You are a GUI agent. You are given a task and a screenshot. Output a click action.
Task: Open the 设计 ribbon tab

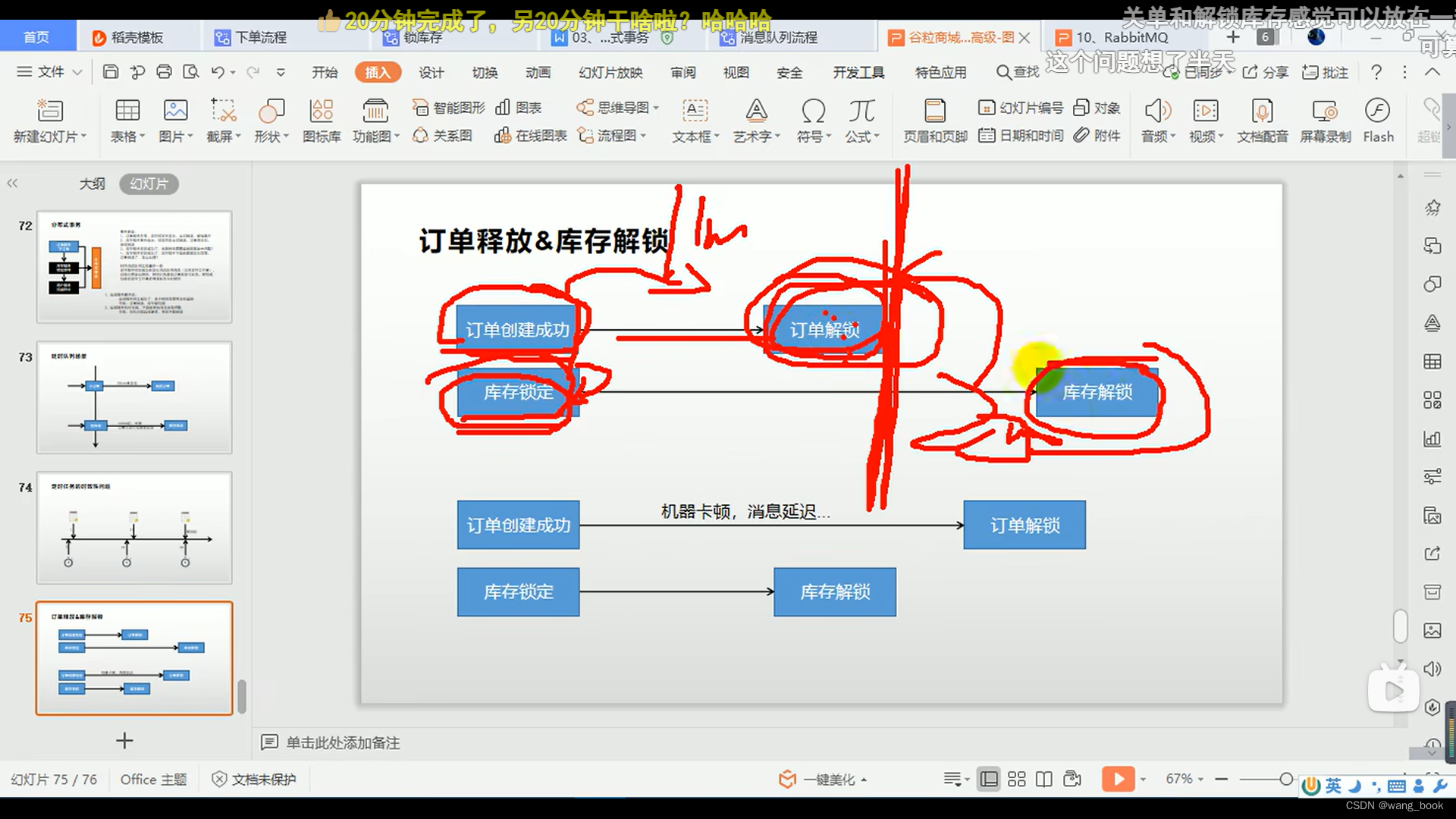[431, 72]
